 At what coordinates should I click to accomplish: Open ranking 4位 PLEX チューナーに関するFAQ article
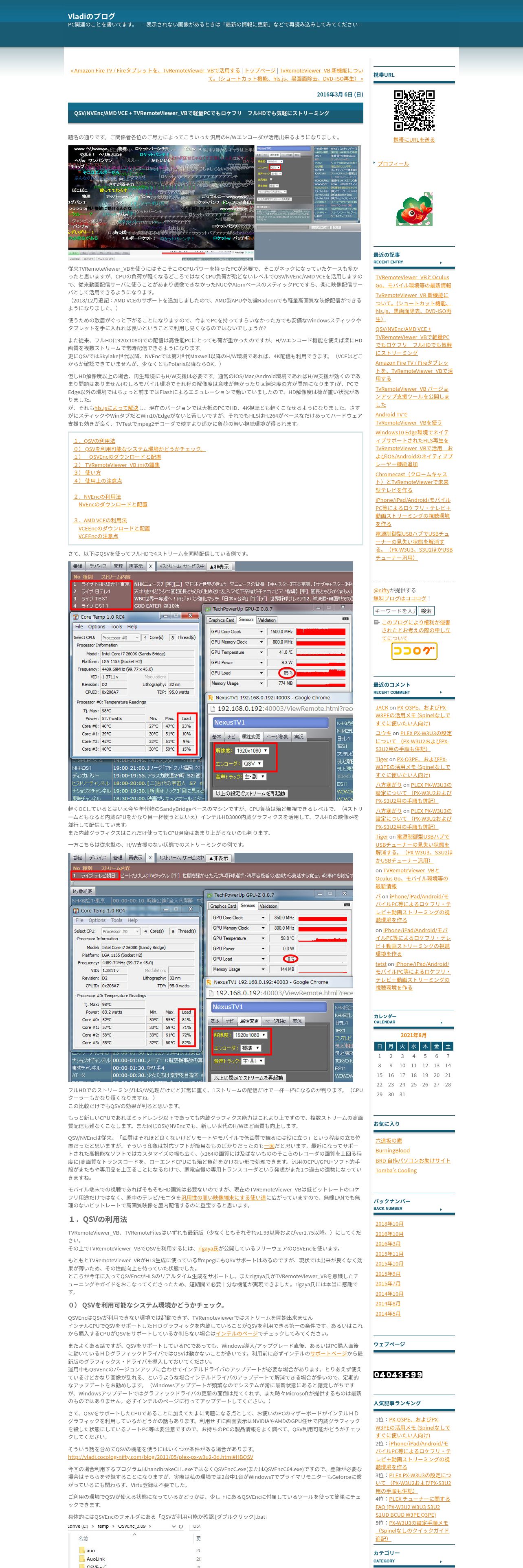point(413,1507)
